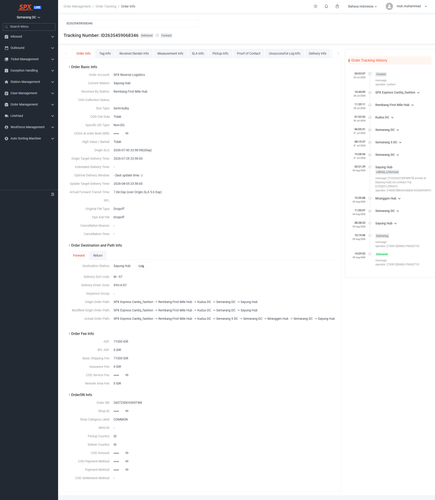Click the Inbound sidebar icon
435x500 pixels.
click(x=6, y=37)
